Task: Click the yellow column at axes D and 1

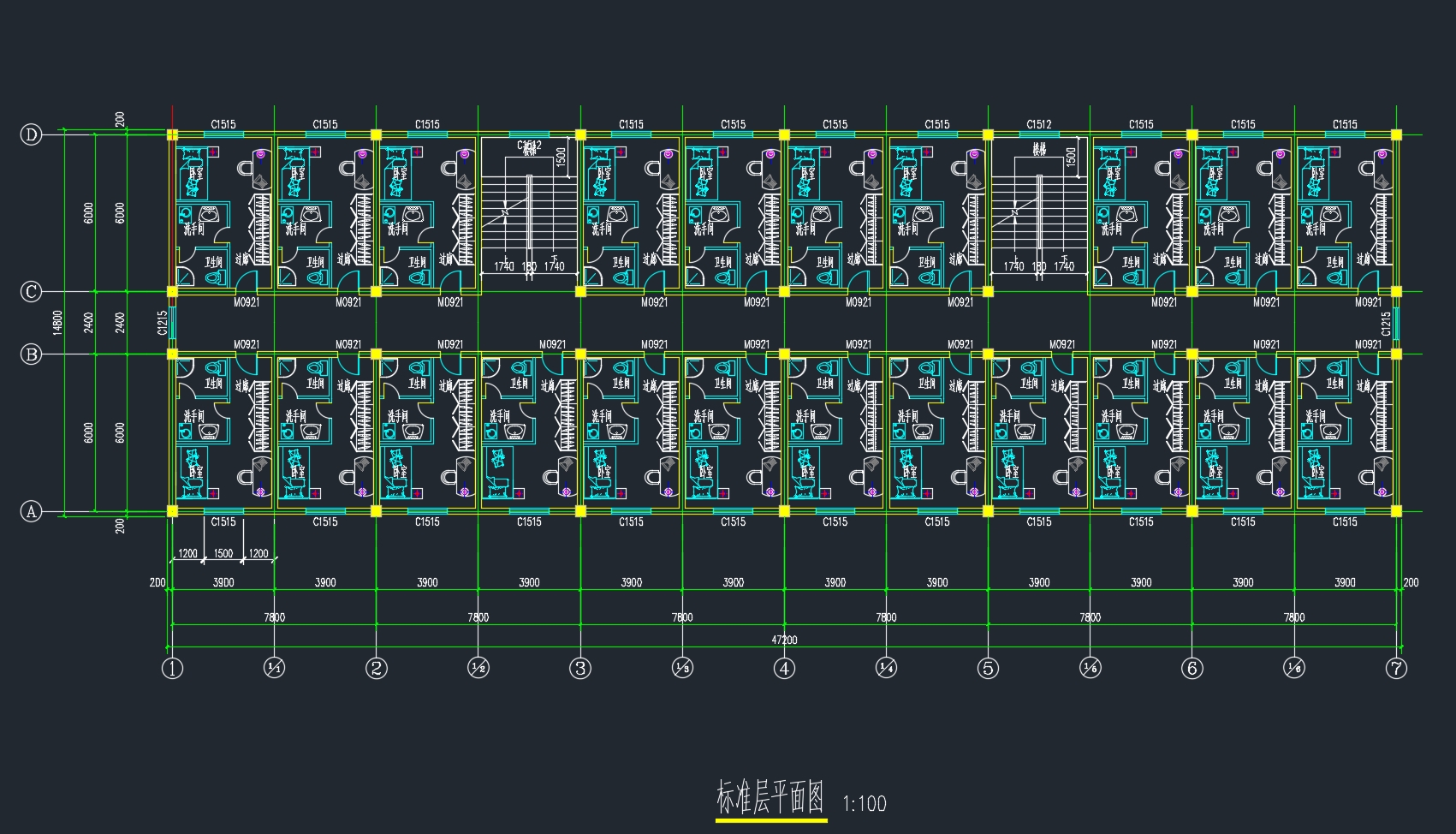Action: 172,134
